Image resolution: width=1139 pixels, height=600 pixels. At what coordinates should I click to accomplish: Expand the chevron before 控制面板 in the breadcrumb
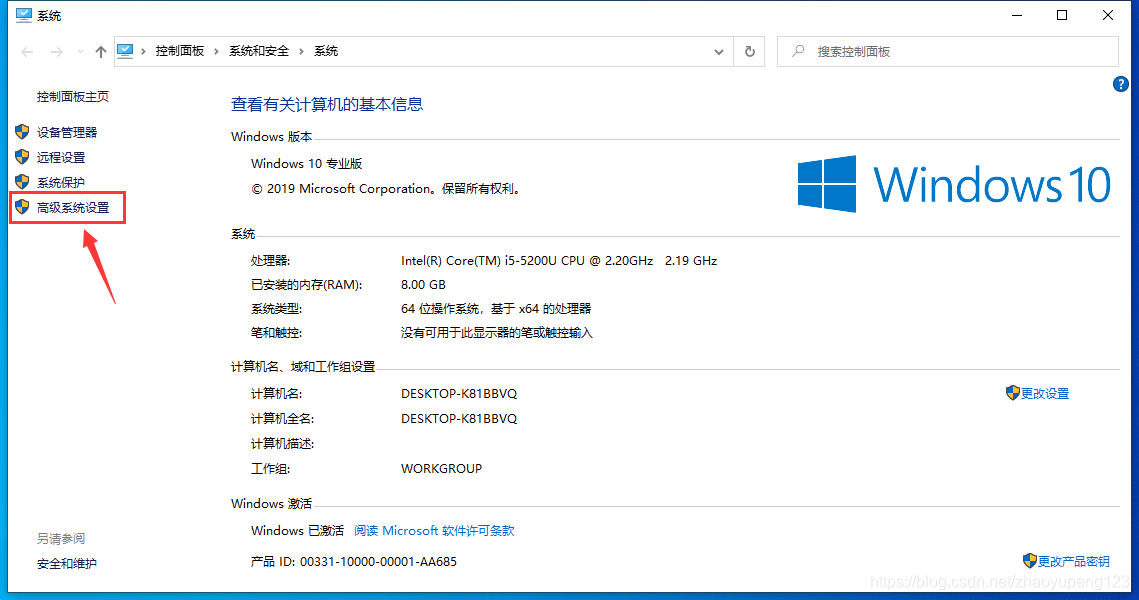coord(143,51)
